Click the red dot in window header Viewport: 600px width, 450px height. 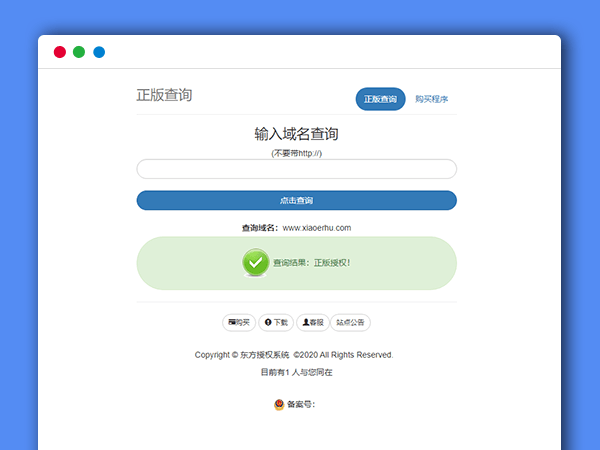pyautogui.click(x=60, y=52)
